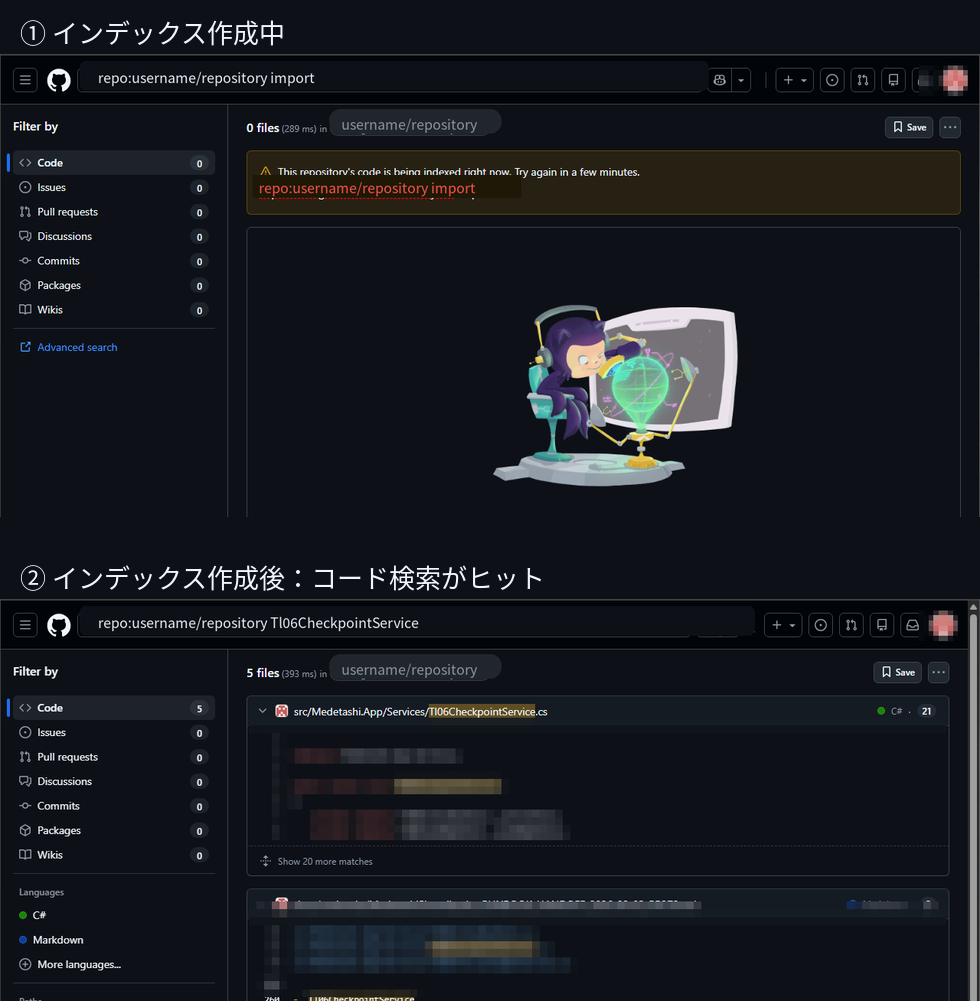
Task: Open Pull requests icon in bottom header
Action: tap(851, 625)
